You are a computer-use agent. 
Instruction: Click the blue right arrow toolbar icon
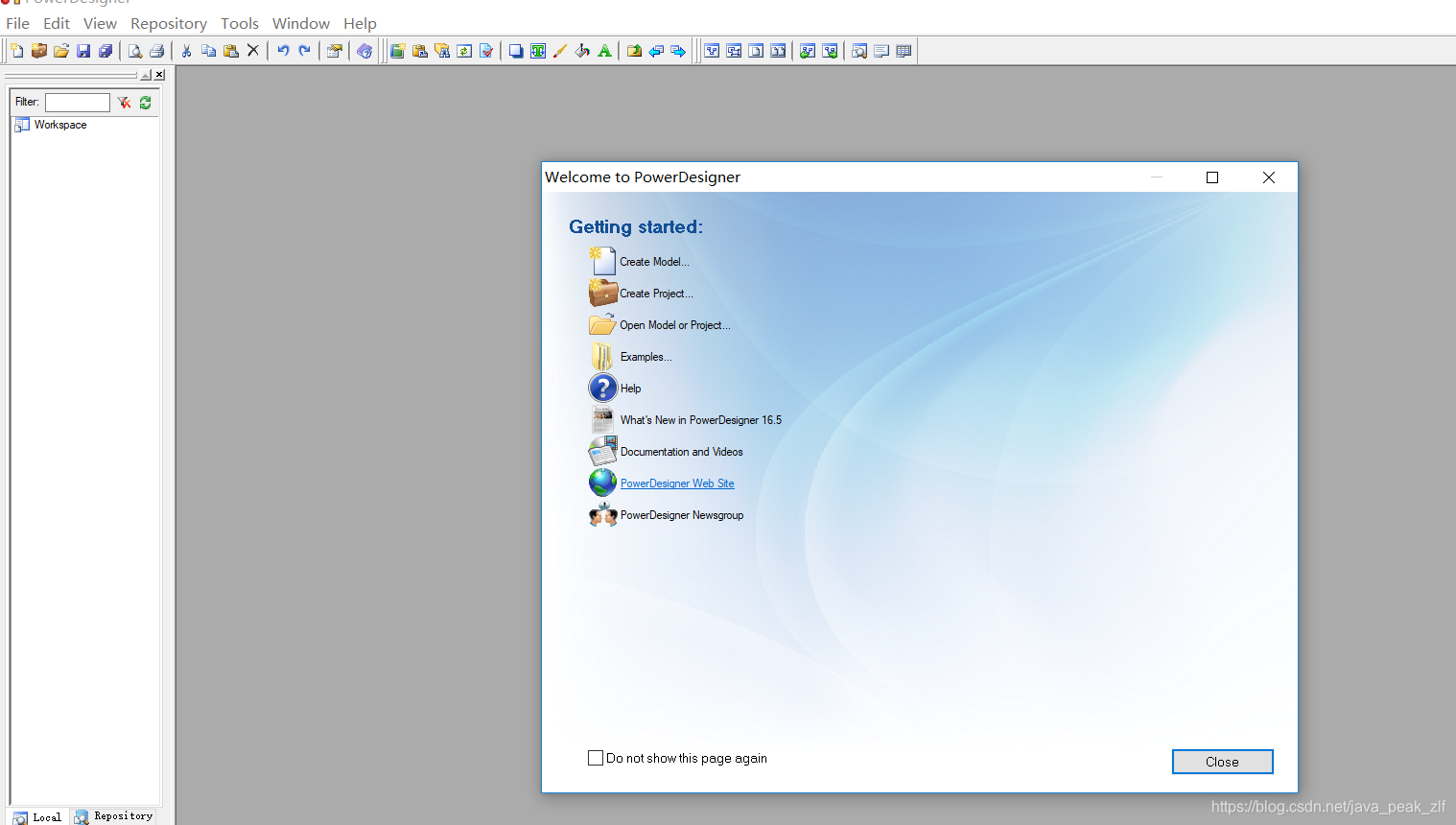point(678,51)
